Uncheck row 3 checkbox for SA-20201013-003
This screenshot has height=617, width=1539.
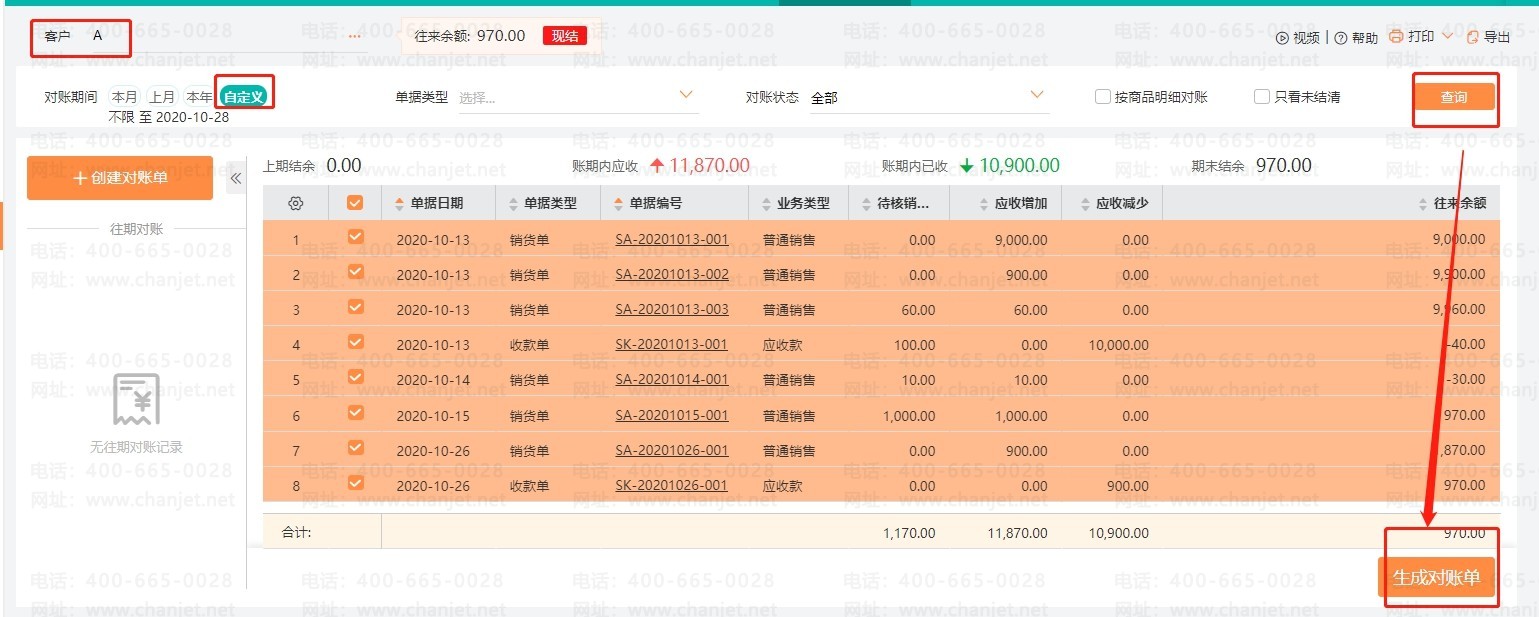point(355,308)
